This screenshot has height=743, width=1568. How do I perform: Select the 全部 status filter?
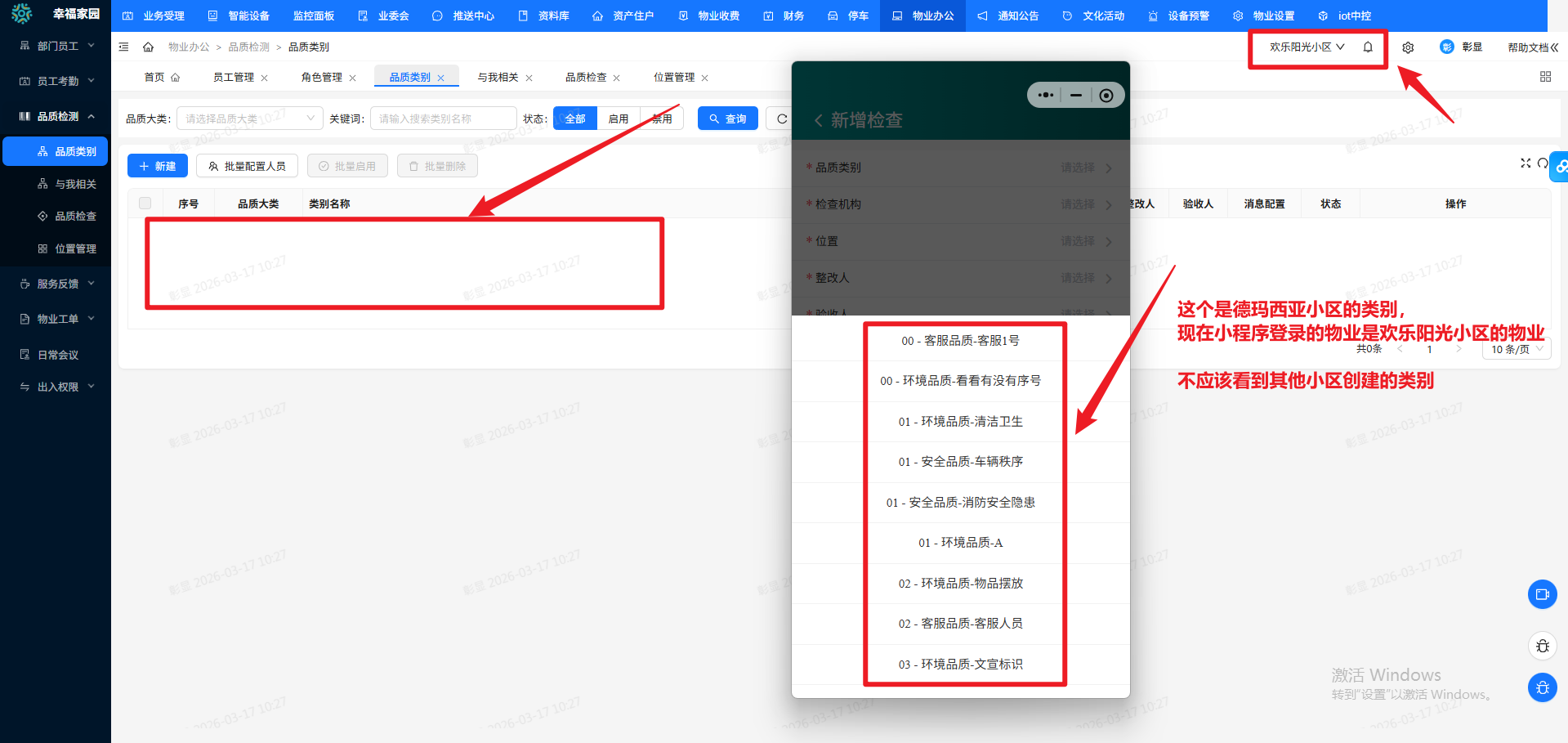pos(575,119)
